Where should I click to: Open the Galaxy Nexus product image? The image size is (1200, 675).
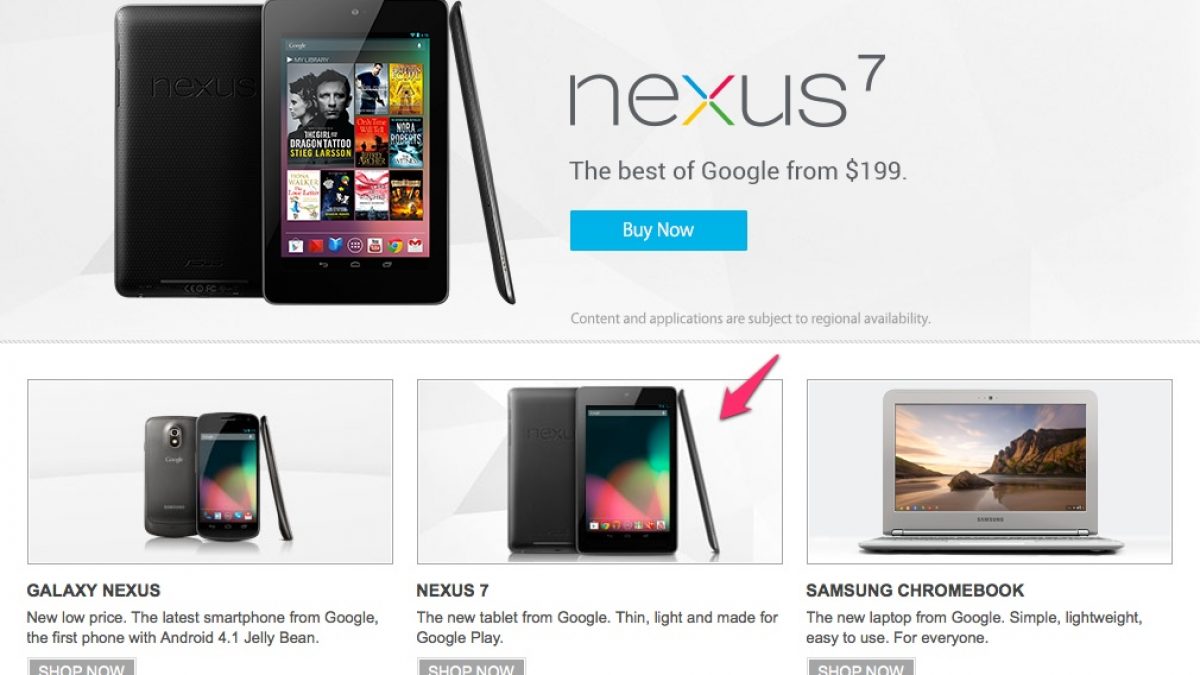pyautogui.click(x=210, y=471)
